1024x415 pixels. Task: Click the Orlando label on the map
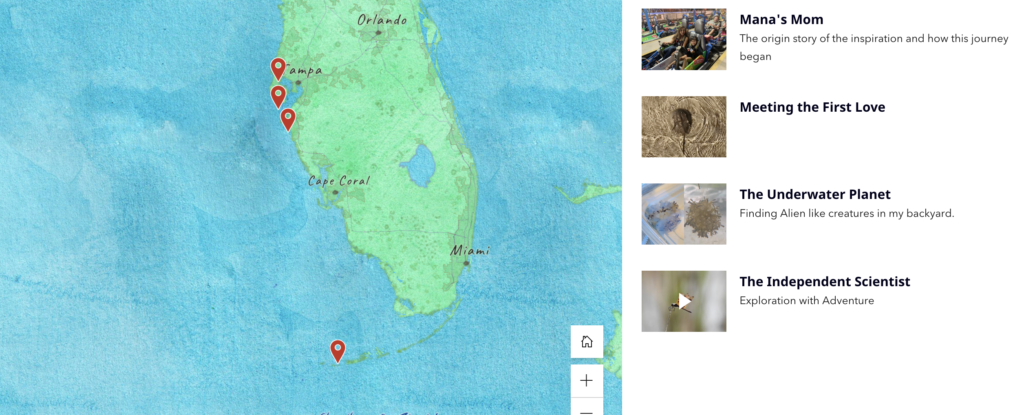(382, 21)
